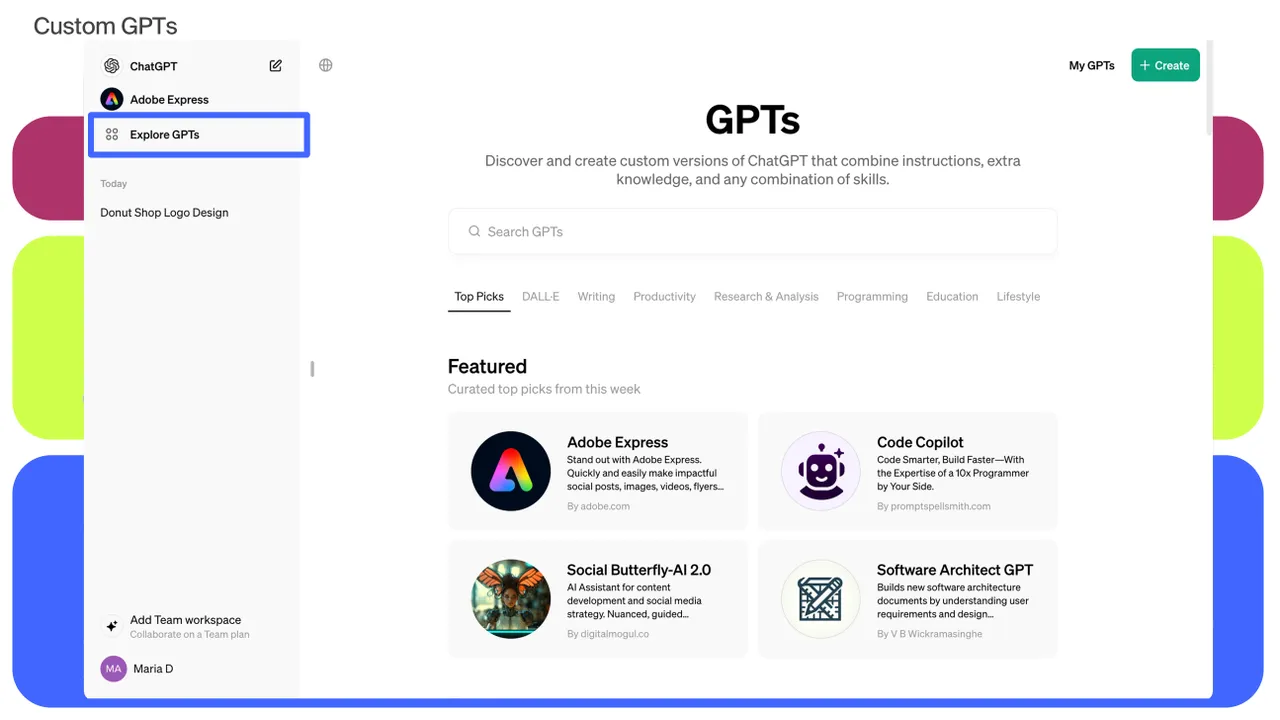Click "Collaborate on a Team plan" subtitle
The image size is (1280, 720).
coord(190,635)
